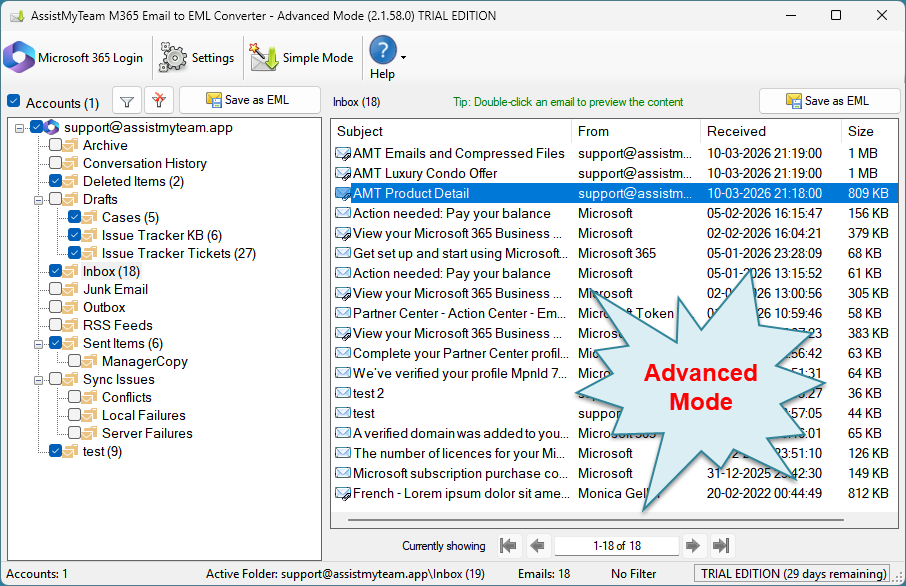906x586 pixels.
Task: Check the Archive folder checkbox
Action: point(56,145)
